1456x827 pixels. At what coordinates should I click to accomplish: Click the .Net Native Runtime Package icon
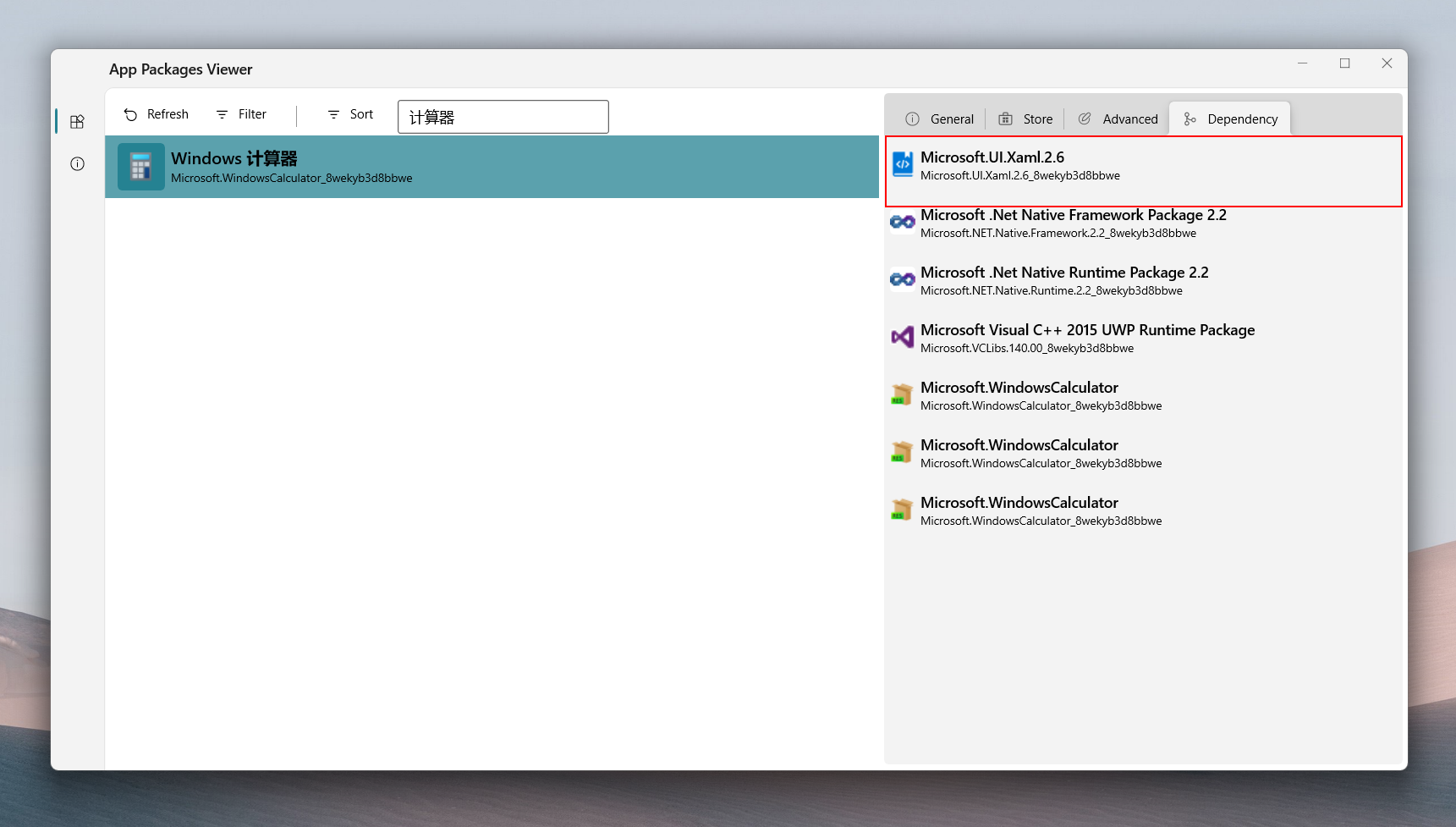[903, 279]
